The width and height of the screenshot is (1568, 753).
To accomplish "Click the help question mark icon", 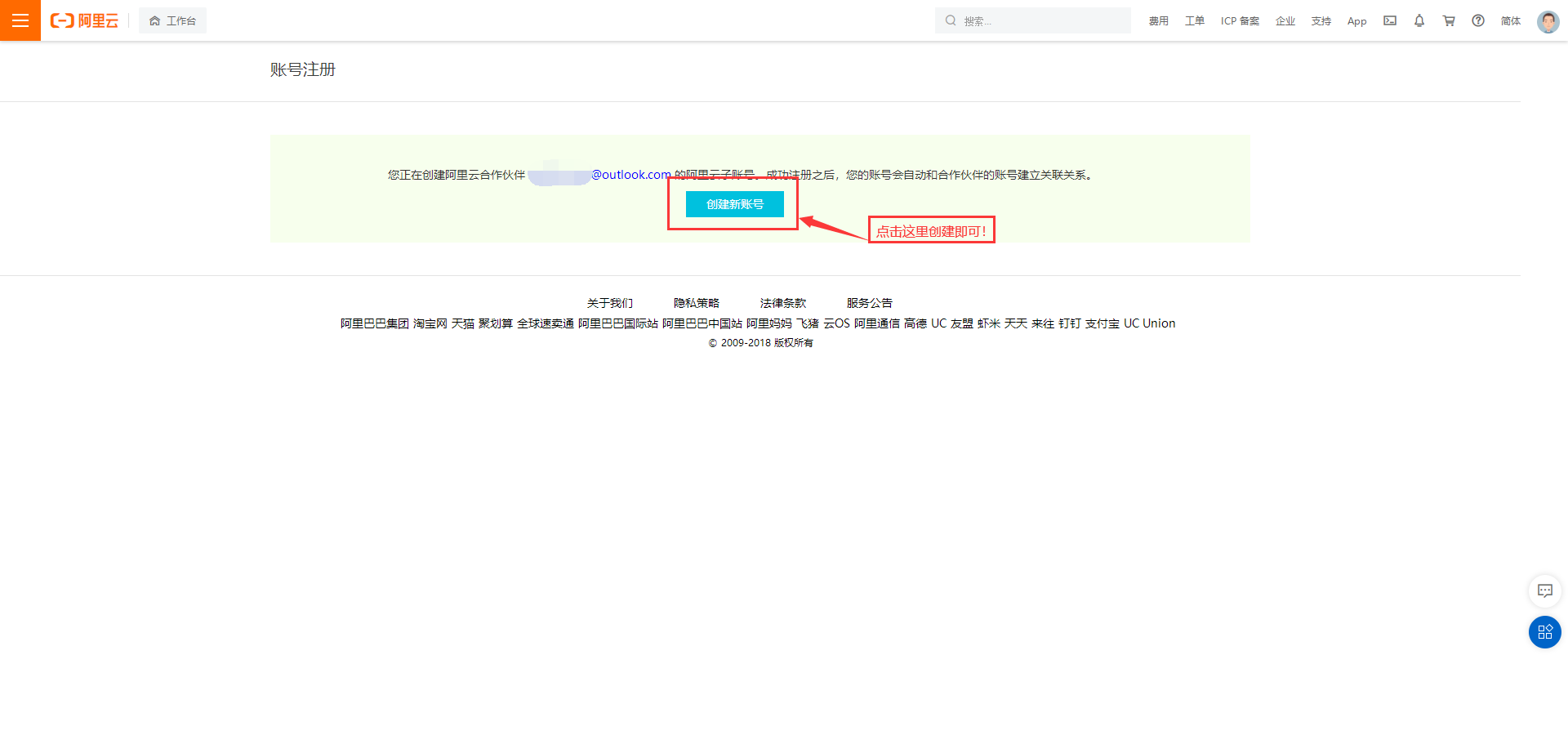I will [1478, 20].
